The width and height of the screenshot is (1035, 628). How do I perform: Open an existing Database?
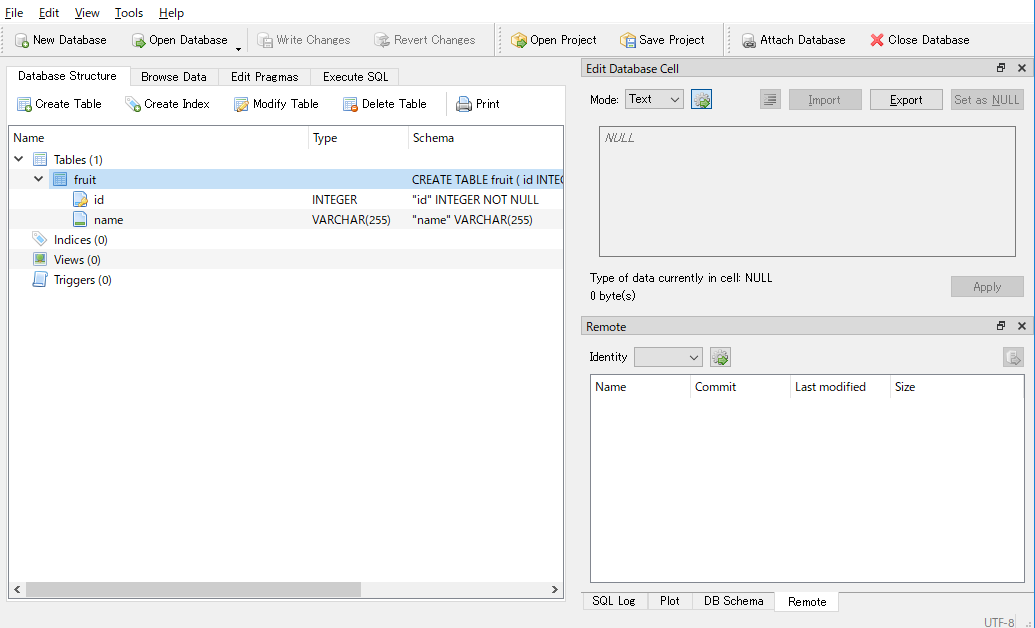point(180,40)
